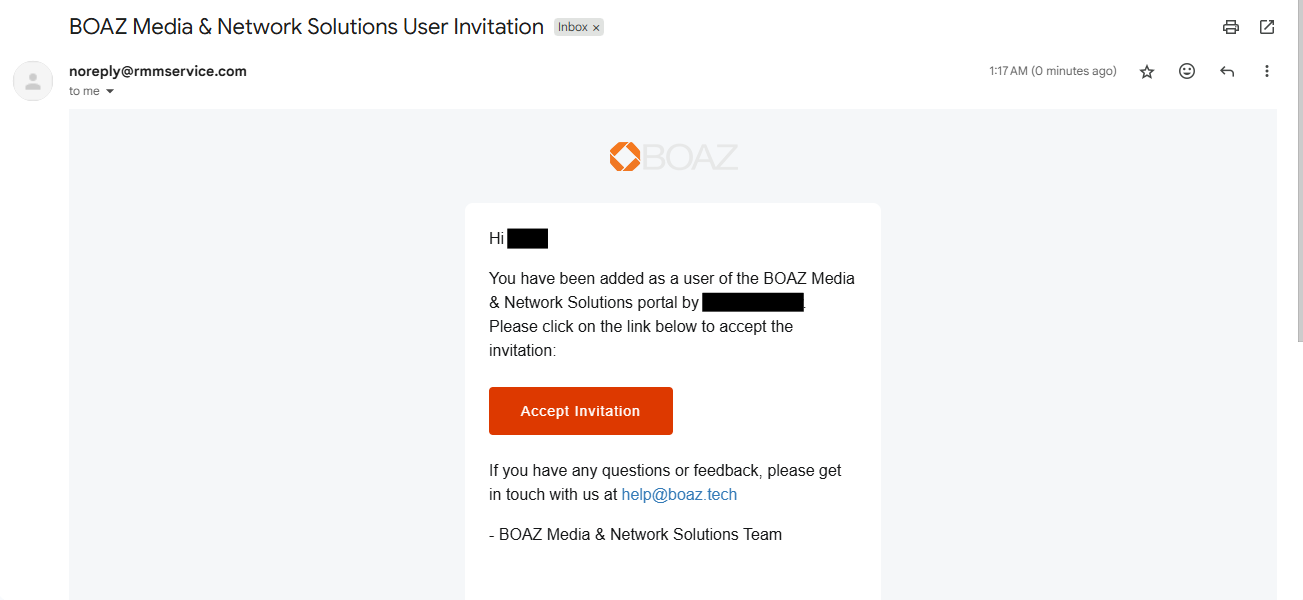
Task: Open the three-dot More options menu
Action: pos(1267,71)
